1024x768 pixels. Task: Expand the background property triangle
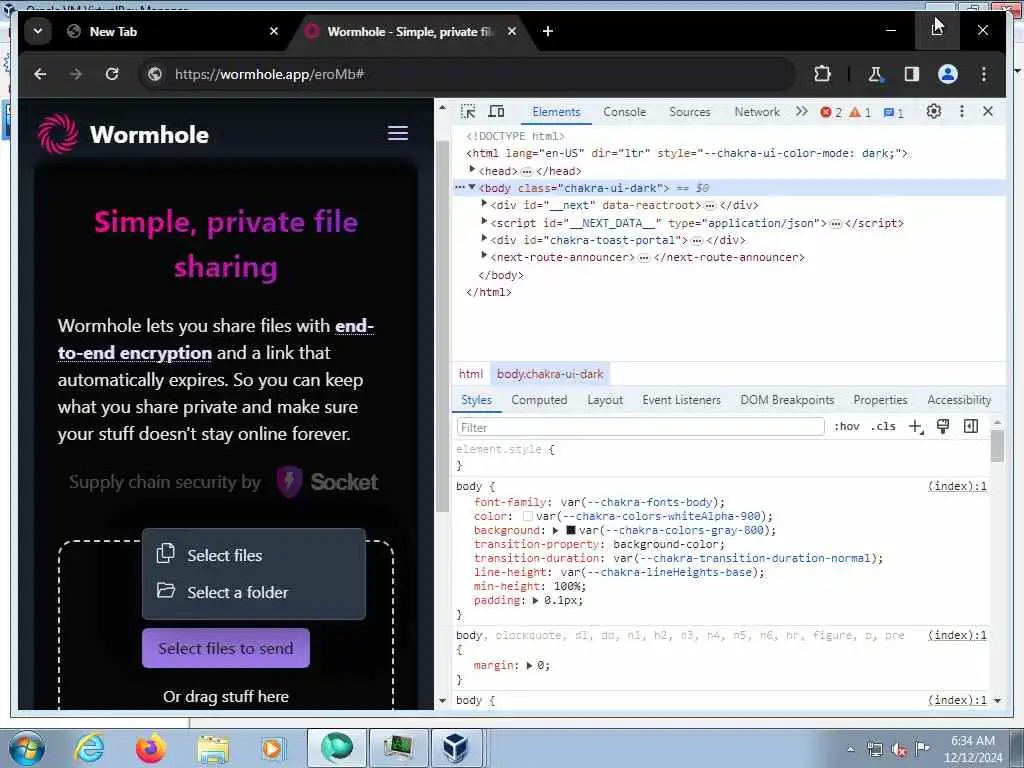point(556,530)
